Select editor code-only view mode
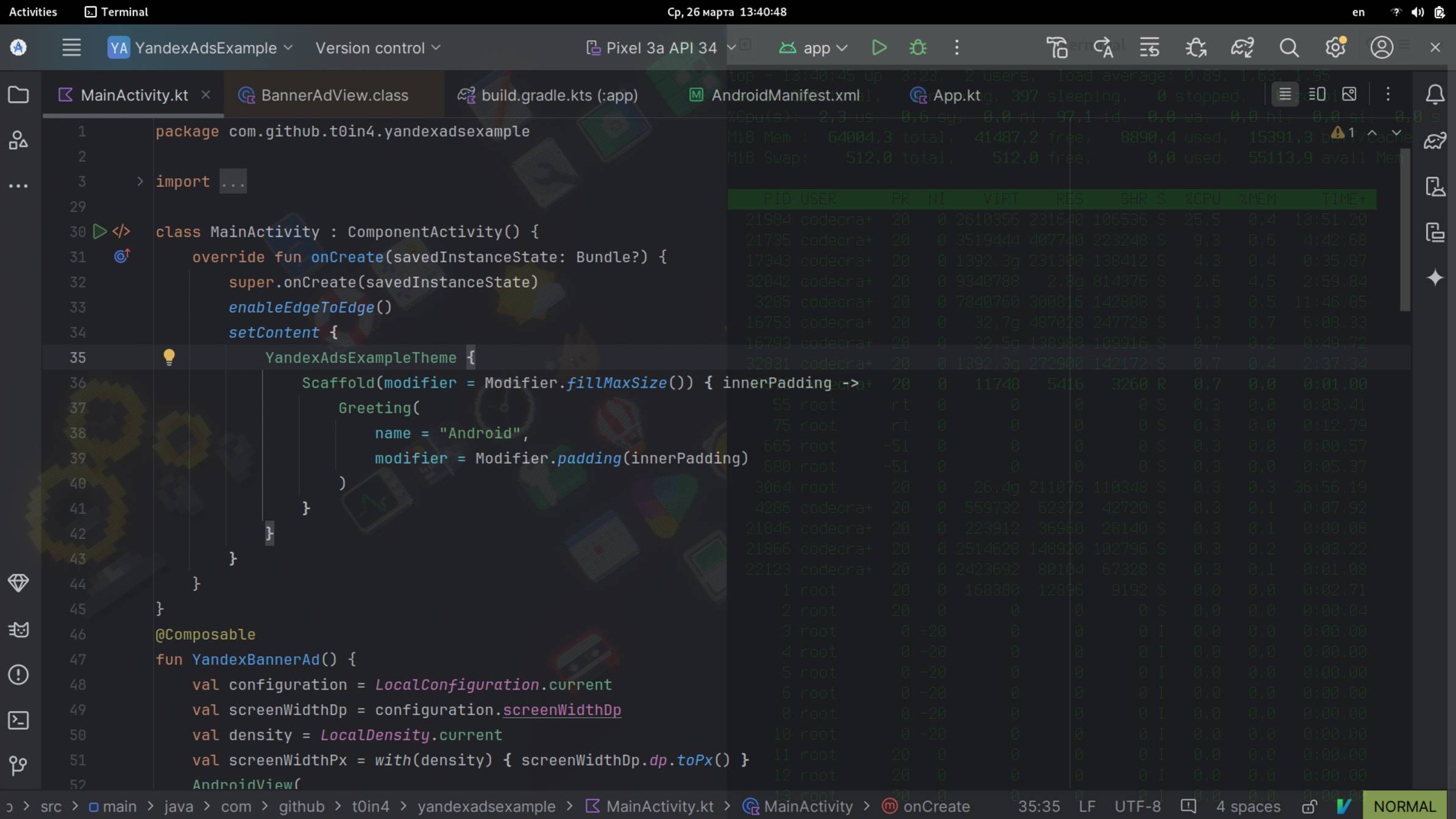1456x819 pixels. tap(1285, 95)
